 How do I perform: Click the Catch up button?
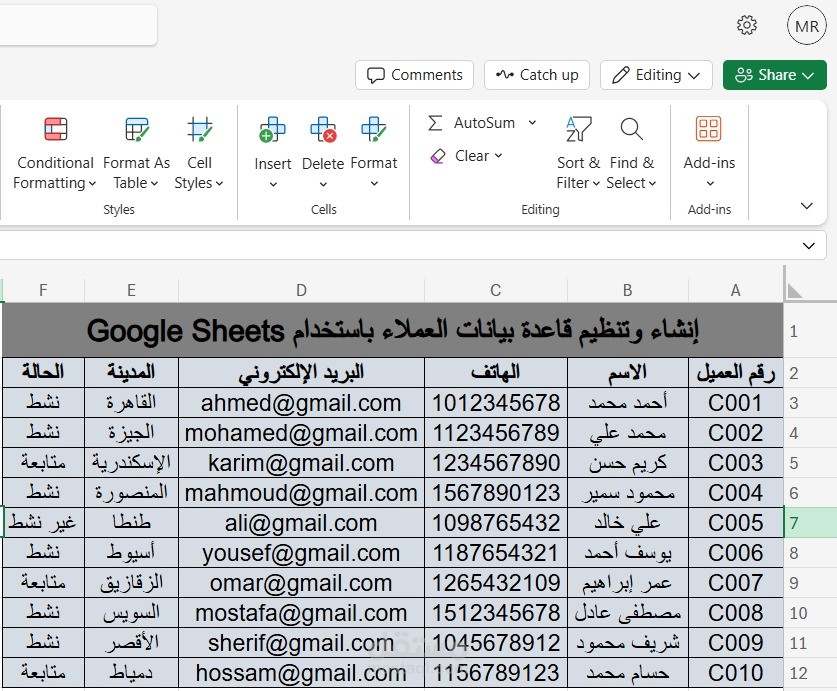[x=536, y=75]
